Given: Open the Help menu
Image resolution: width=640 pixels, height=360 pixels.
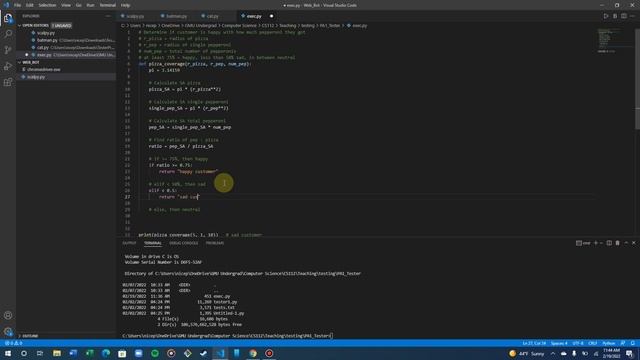Looking at the screenshot, I should [x=125, y=5].
